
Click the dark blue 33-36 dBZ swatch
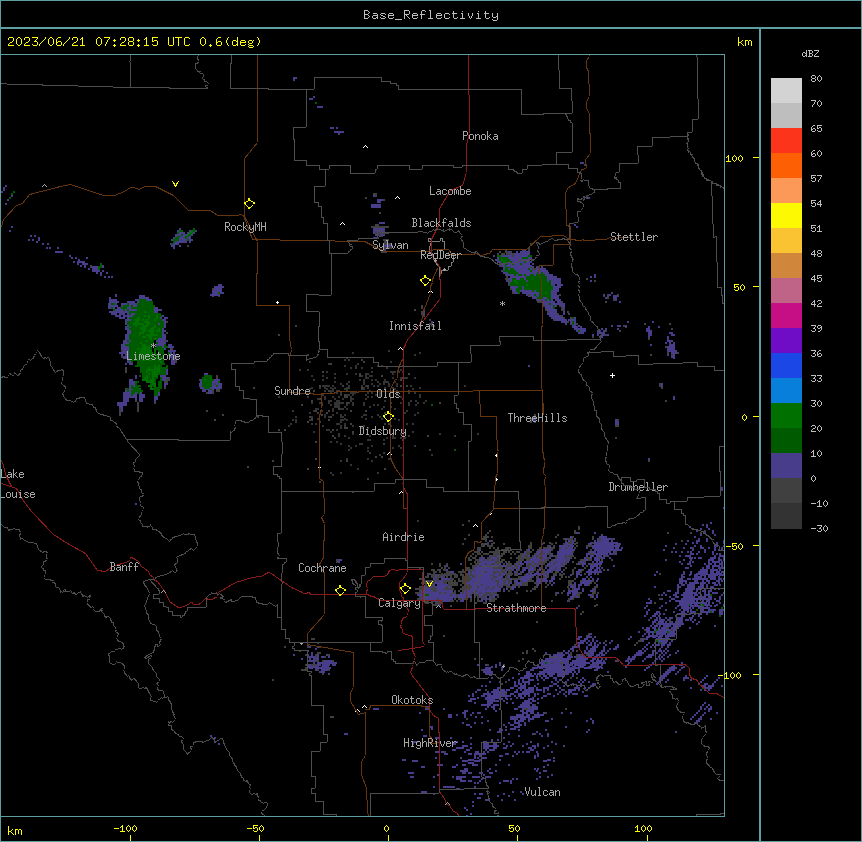click(x=786, y=365)
